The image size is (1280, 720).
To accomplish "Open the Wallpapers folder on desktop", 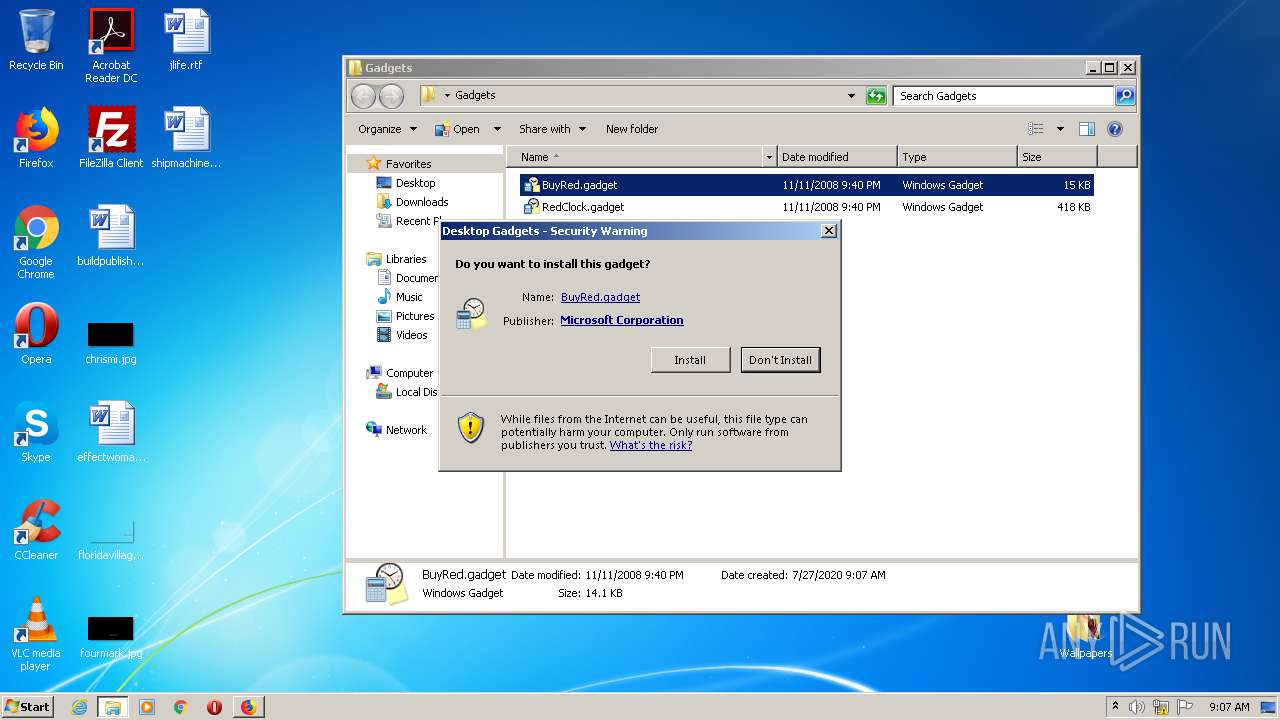I will pos(1085,638).
